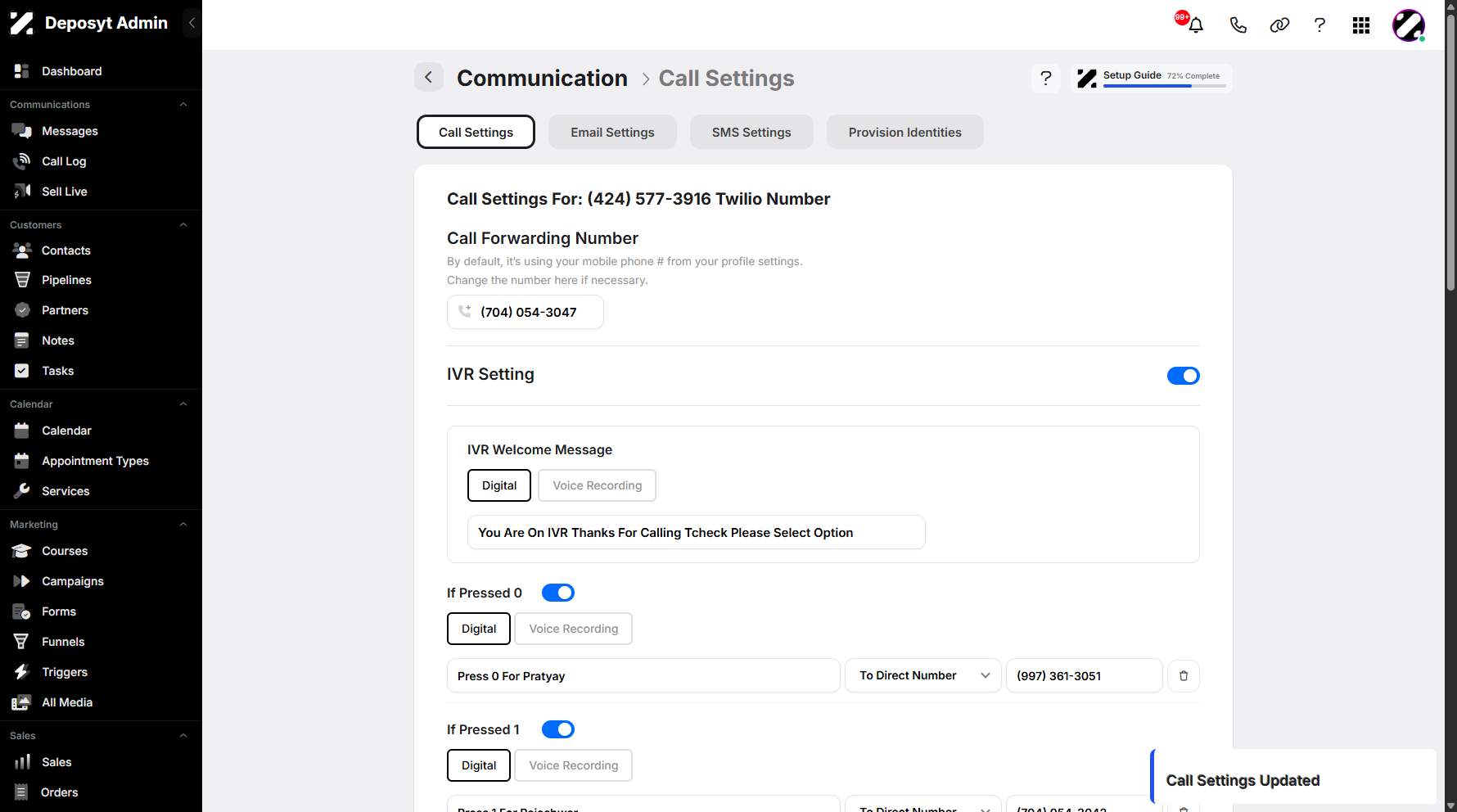Open All Media in the sidebar
The width and height of the screenshot is (1457, 812).
coord(67,702)
